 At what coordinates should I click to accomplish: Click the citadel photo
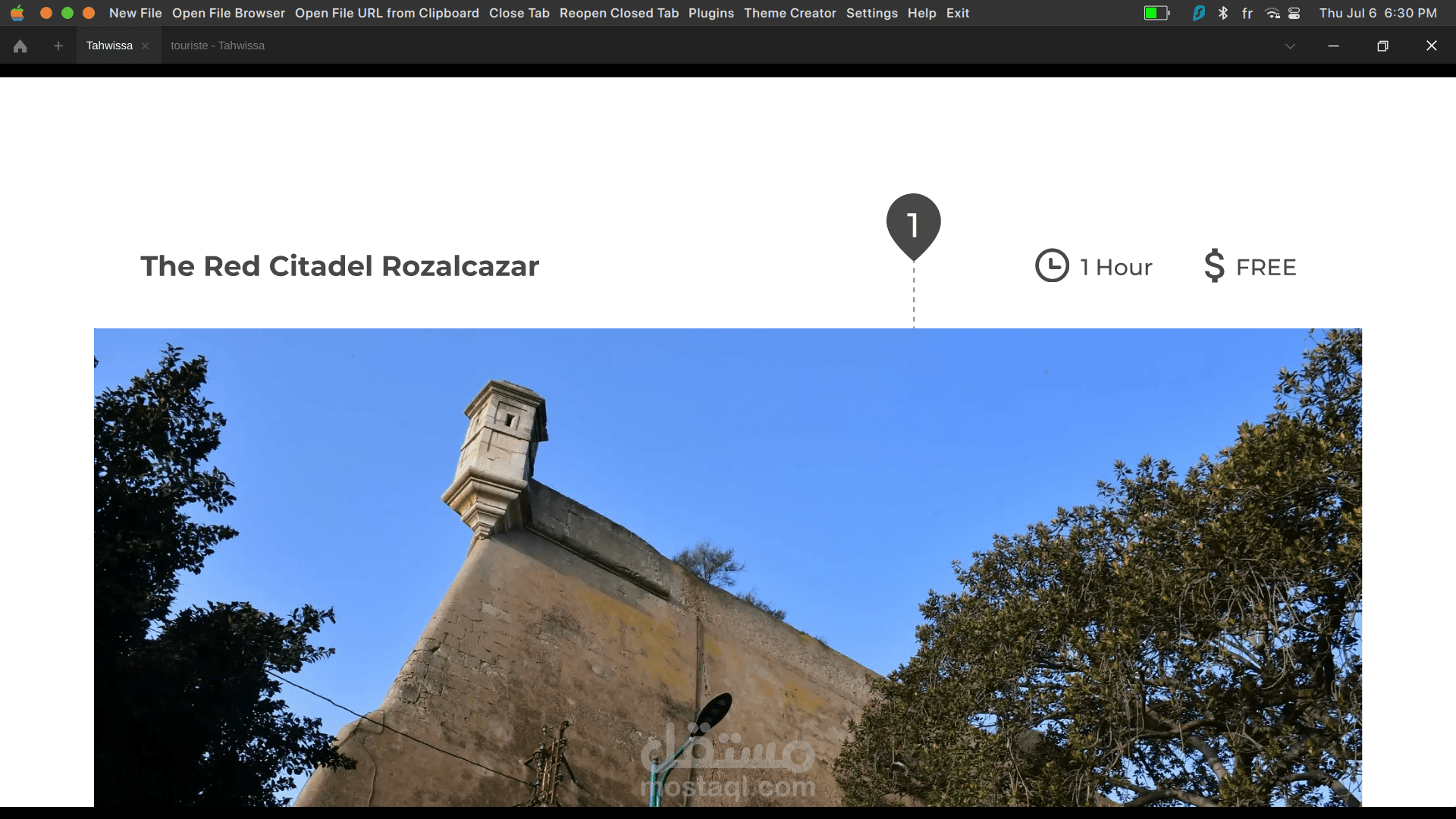pyautogui.click(x=728, y=567)
